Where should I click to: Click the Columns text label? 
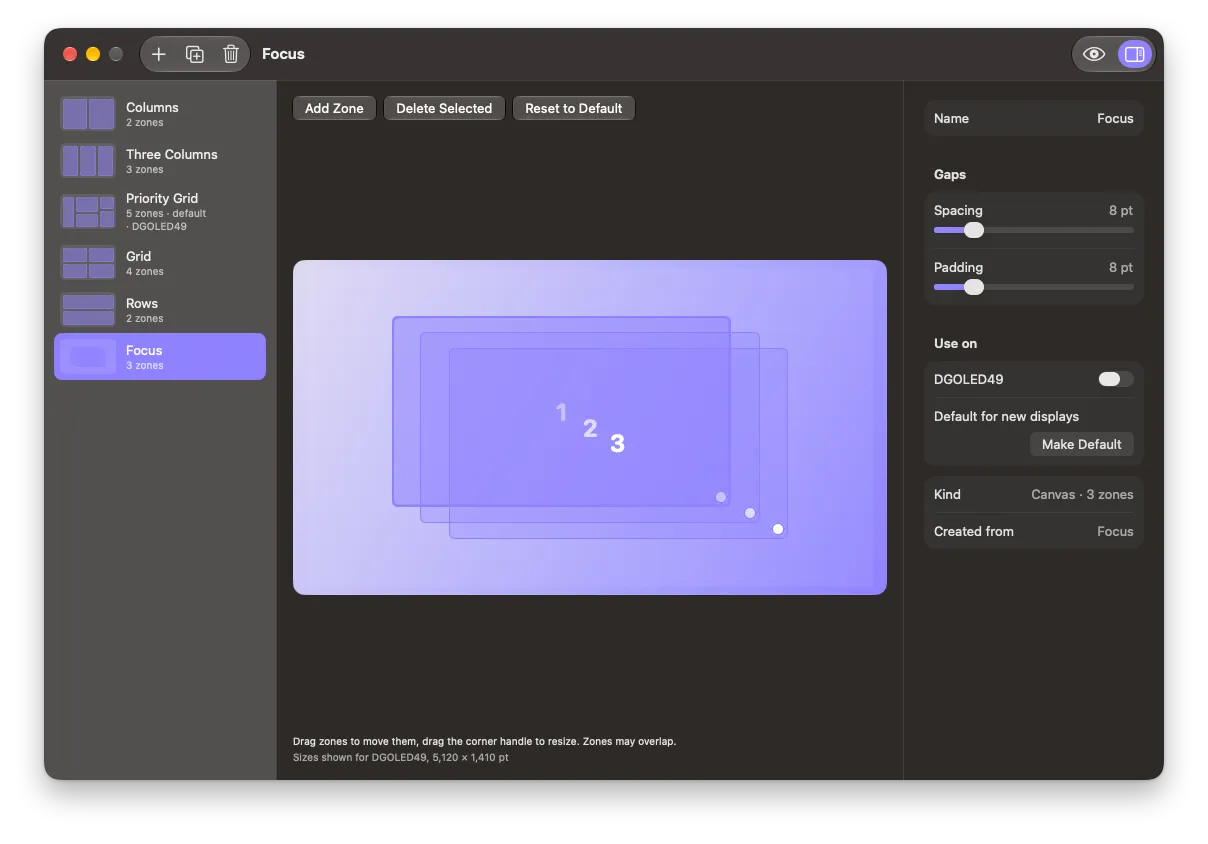(152, 107)
